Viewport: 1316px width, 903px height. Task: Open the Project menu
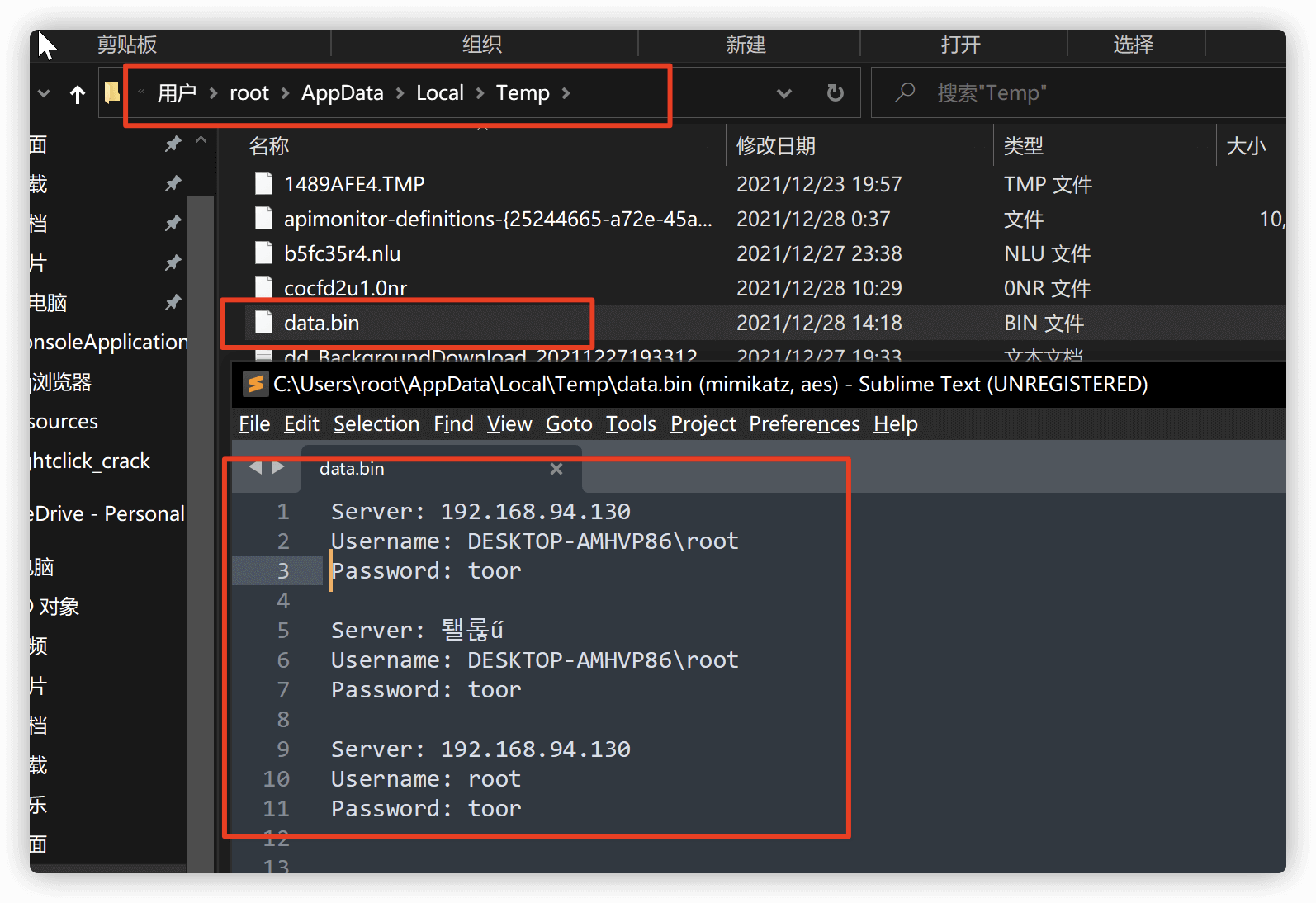703,423
